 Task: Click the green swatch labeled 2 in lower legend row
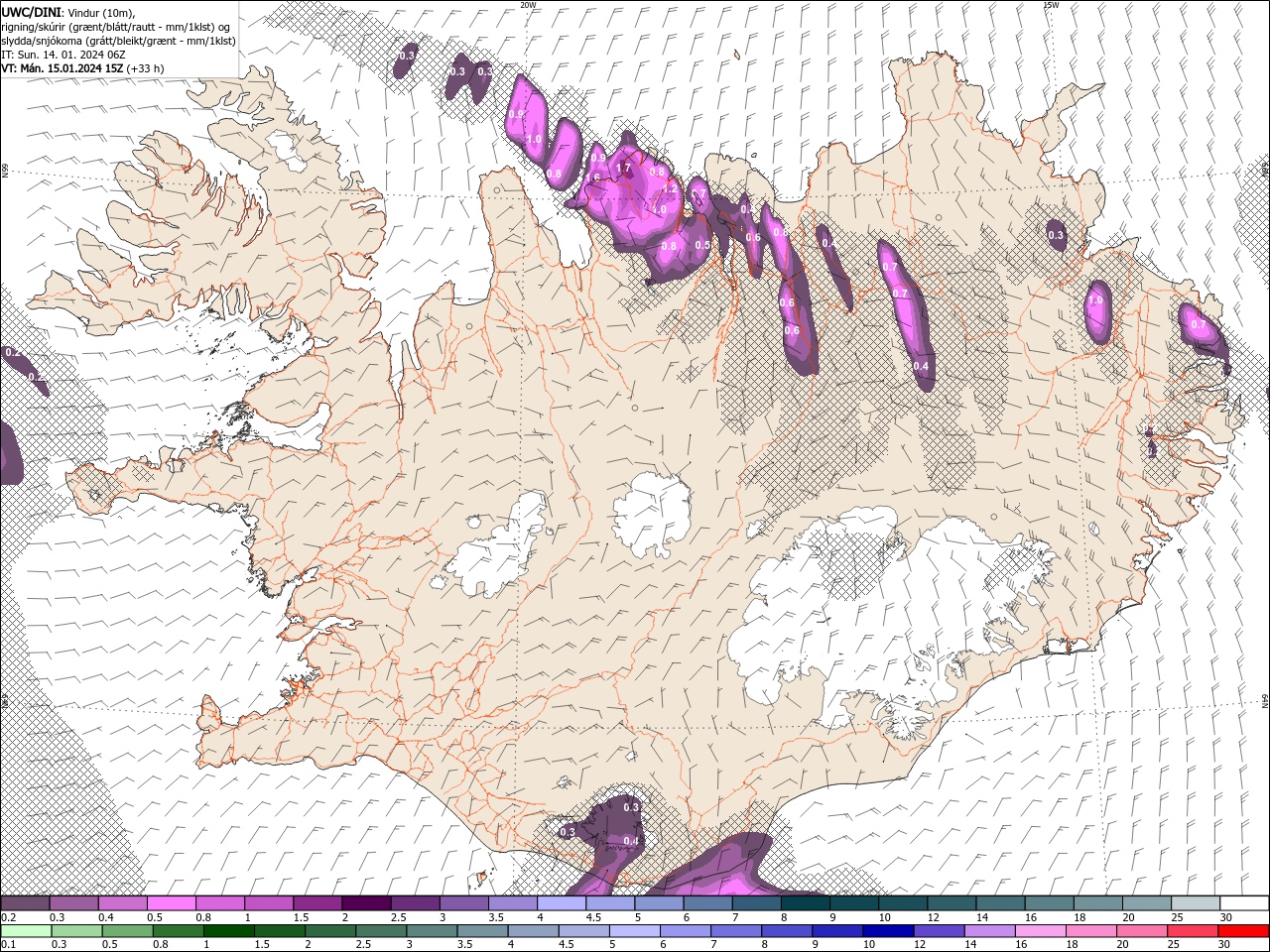pyautogui.click(x=330, y=931)
